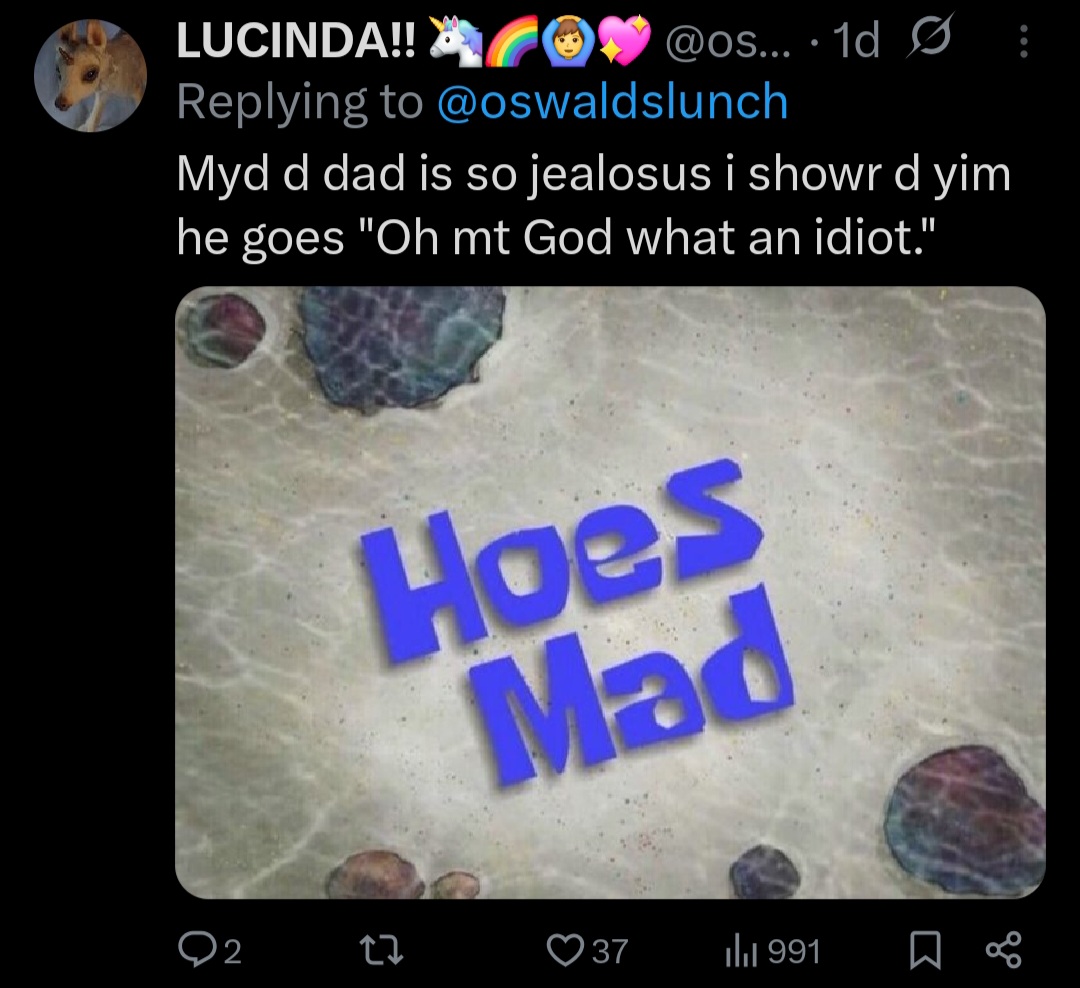Click the slashed-circle Grok icon
The width and height of the screenshot is (1080, 988).
pos(930,39)
